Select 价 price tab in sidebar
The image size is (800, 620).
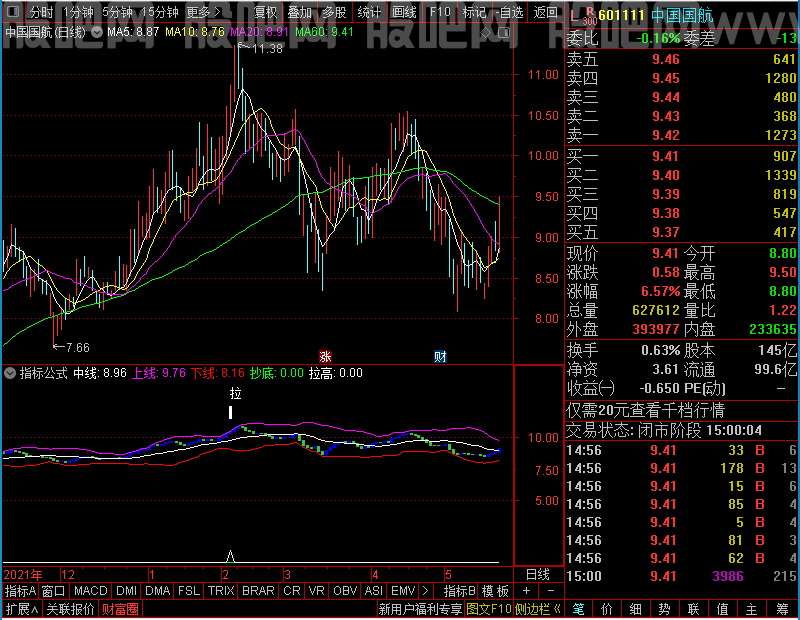pyautogui.click(x=607, y=609)
